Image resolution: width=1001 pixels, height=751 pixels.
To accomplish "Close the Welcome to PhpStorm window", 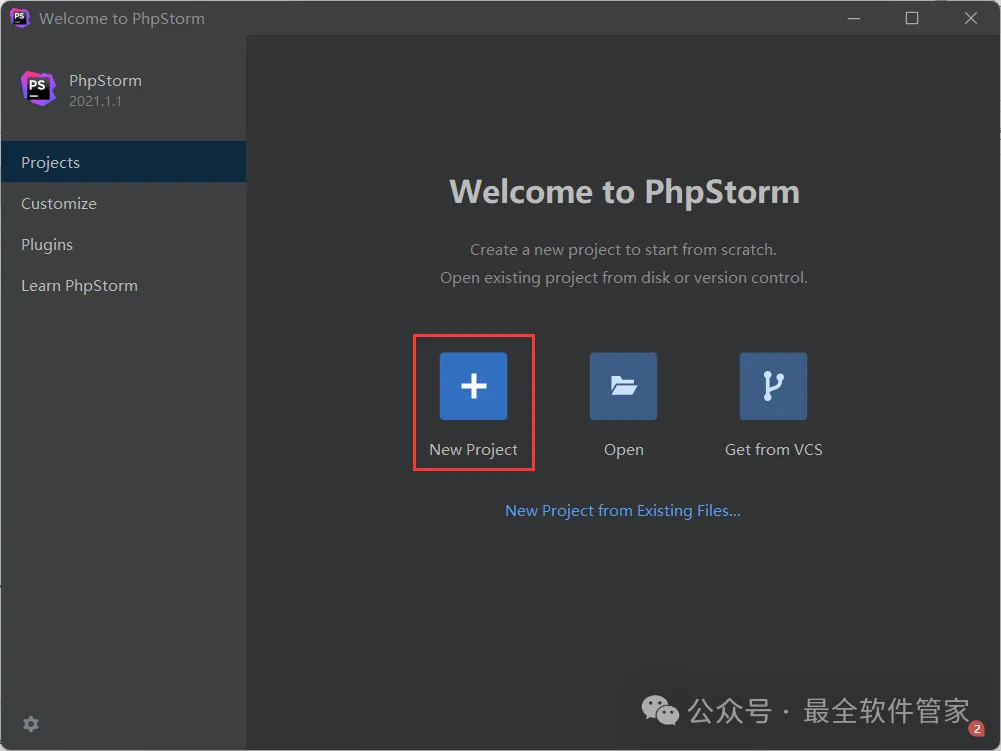I will tap(970, 18).
